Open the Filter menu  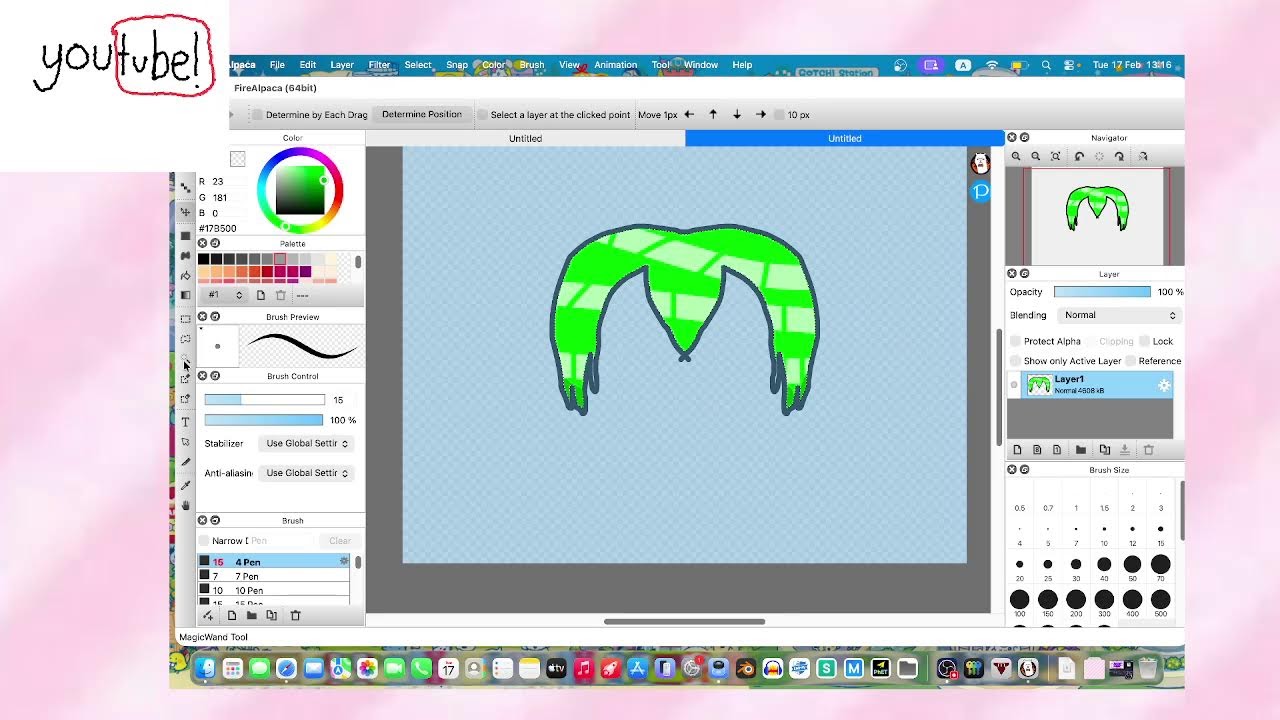pos(379,65)
